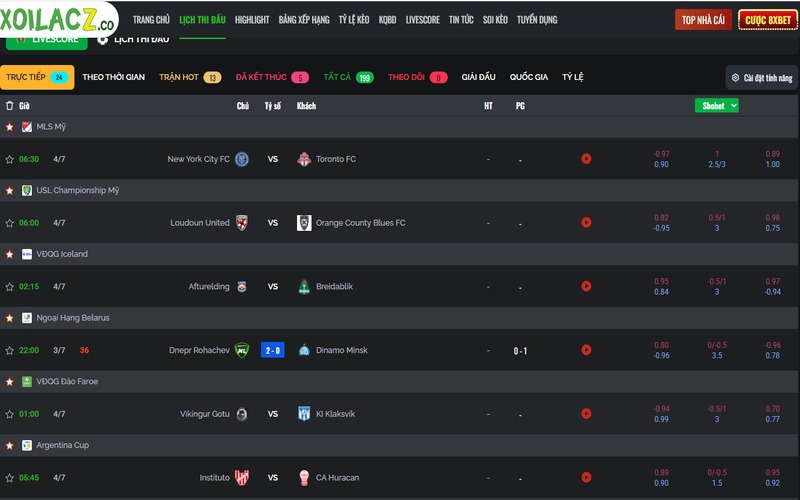Viewport: 800px width, 500px height.
Task: Star the Instituto vs CA Huracan match
Action: (9, 478)
